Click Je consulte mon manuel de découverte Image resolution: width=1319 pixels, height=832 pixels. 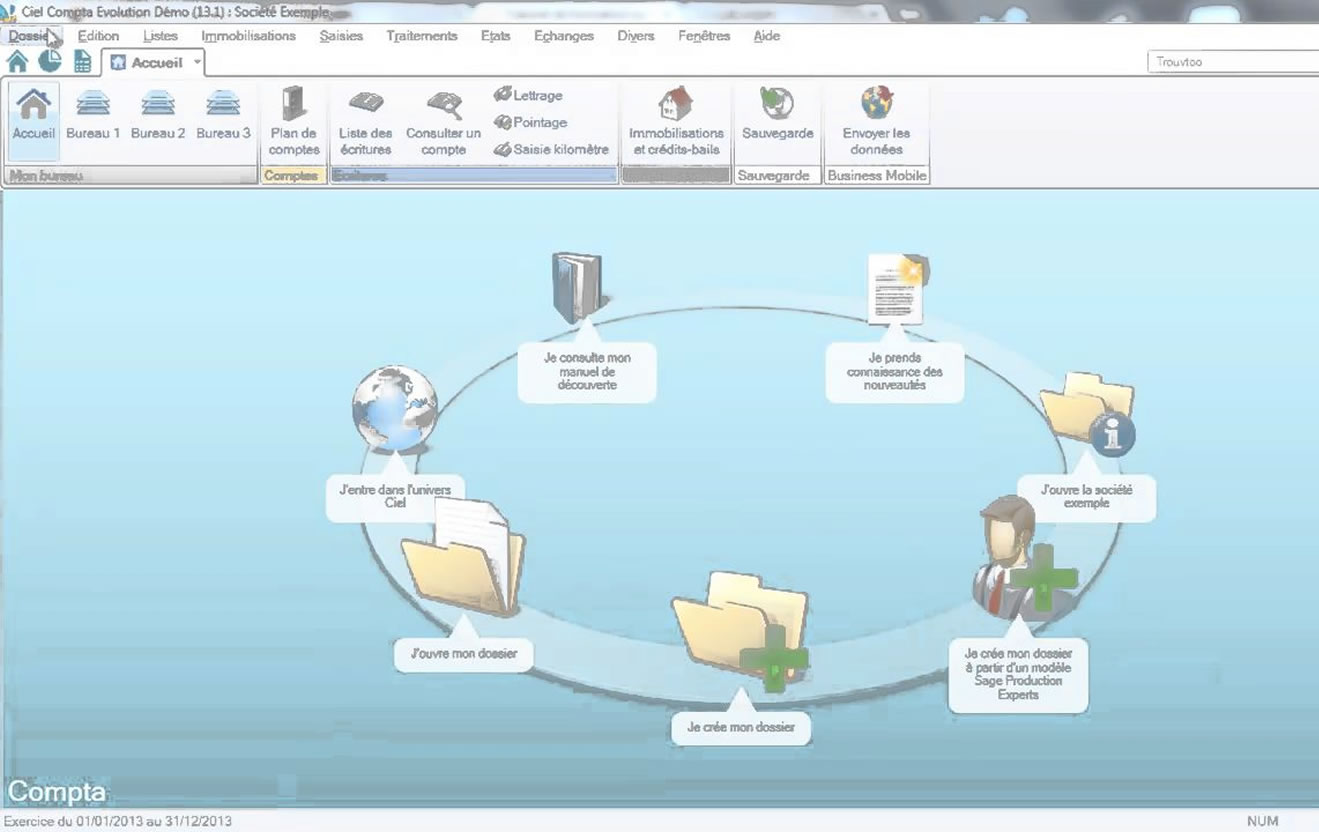(x=587, y=371)
